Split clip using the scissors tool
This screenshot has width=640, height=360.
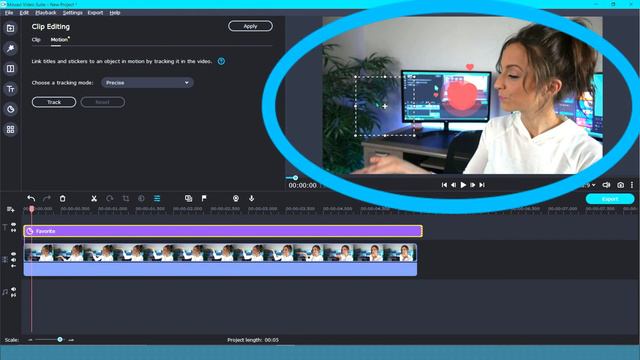pos(94,198)
